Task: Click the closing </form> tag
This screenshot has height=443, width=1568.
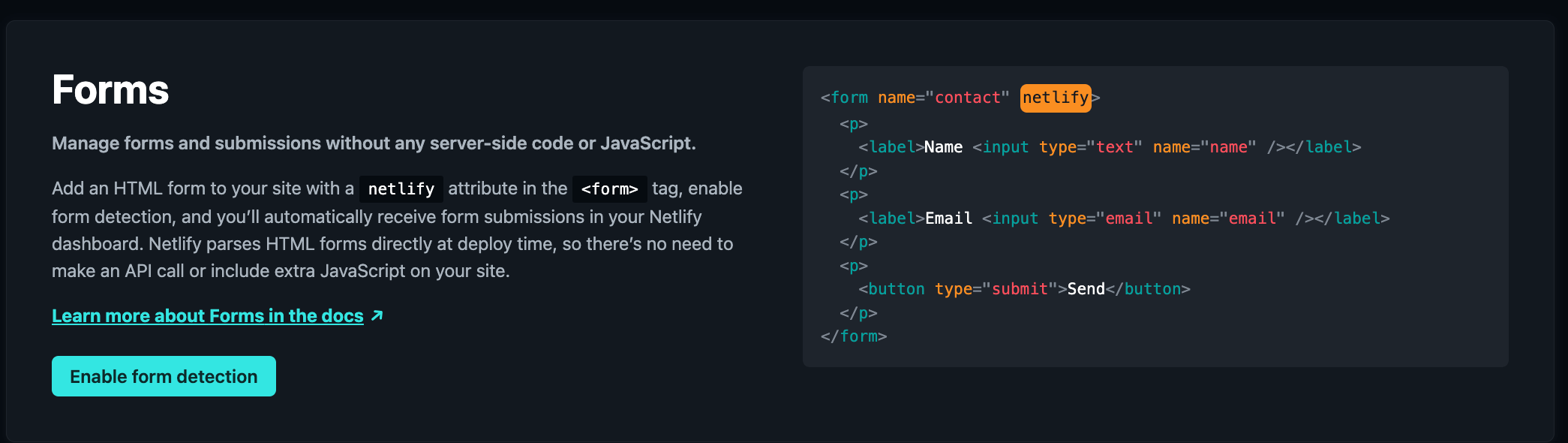Action: pos(854,336)
